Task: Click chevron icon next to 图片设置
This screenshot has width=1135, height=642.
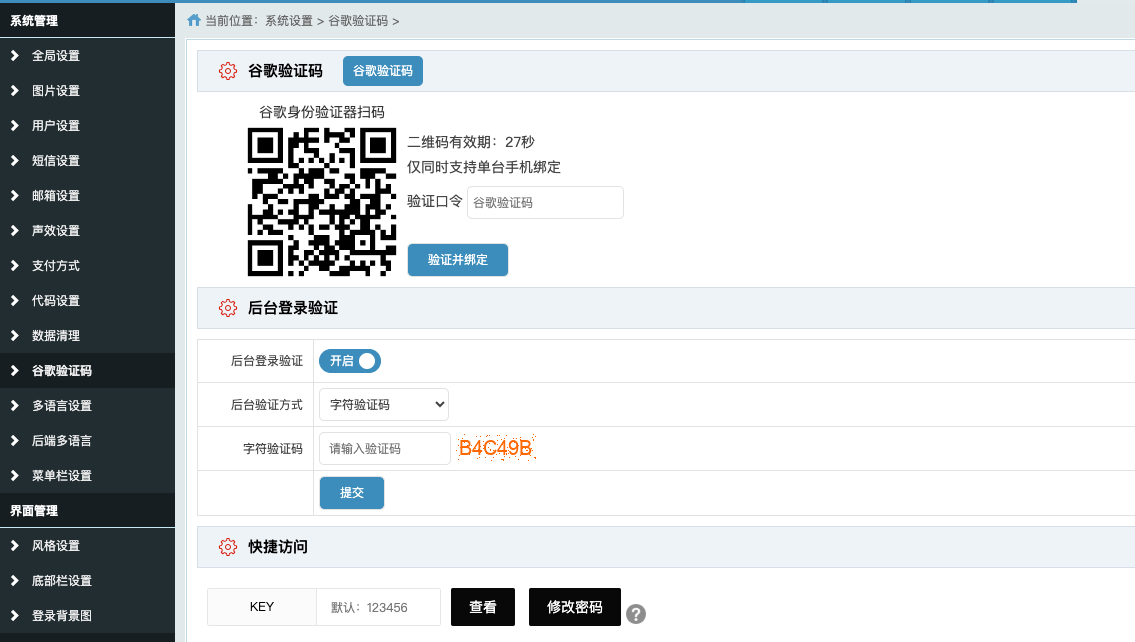Action: pyautogui.click(x=14, y=90)
